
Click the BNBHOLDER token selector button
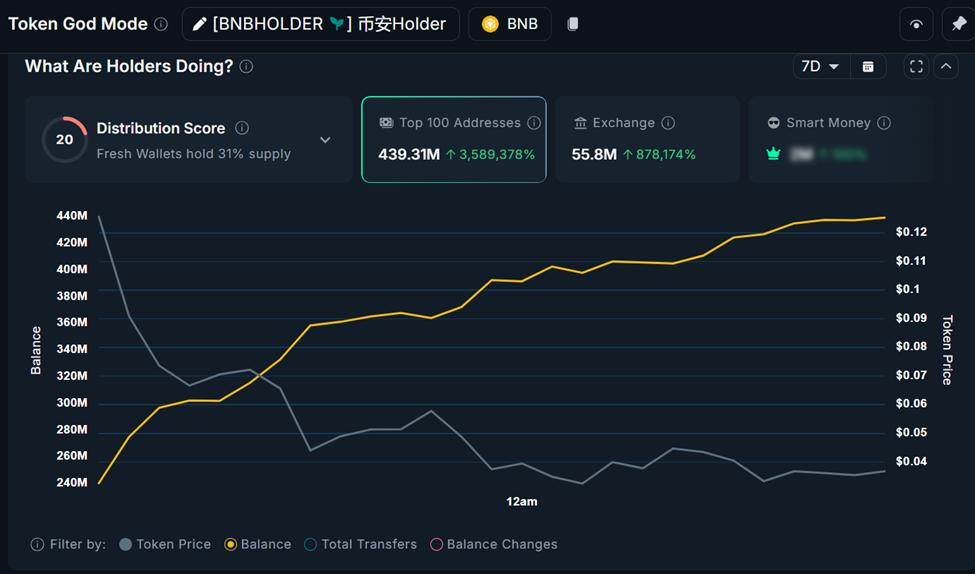[320, 24]
